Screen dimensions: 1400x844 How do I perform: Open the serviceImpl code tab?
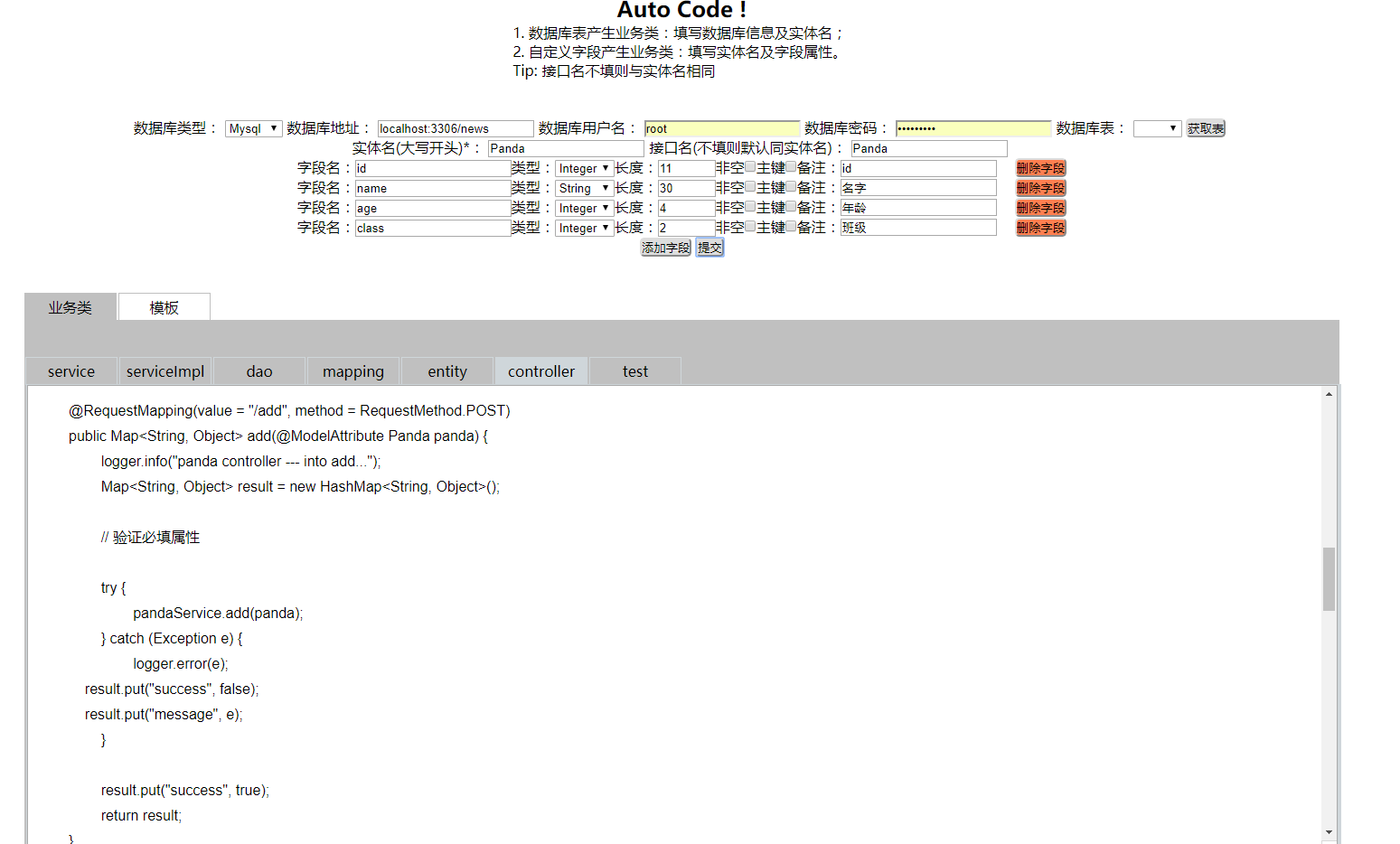(x=165, y=371)
